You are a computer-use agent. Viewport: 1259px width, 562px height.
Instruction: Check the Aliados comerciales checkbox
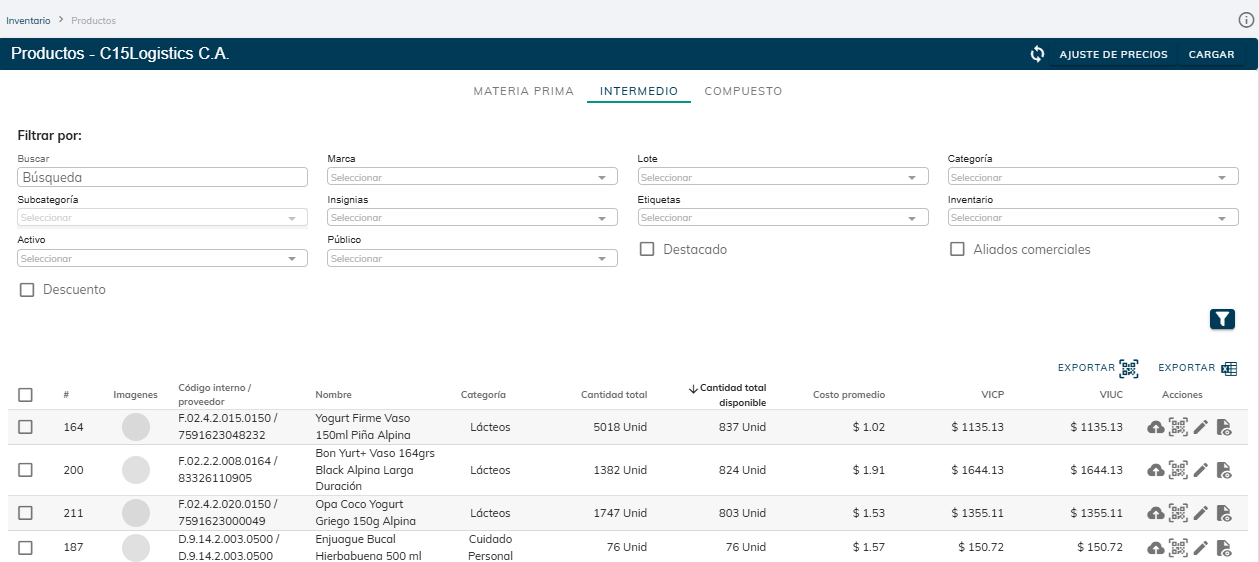957,249
